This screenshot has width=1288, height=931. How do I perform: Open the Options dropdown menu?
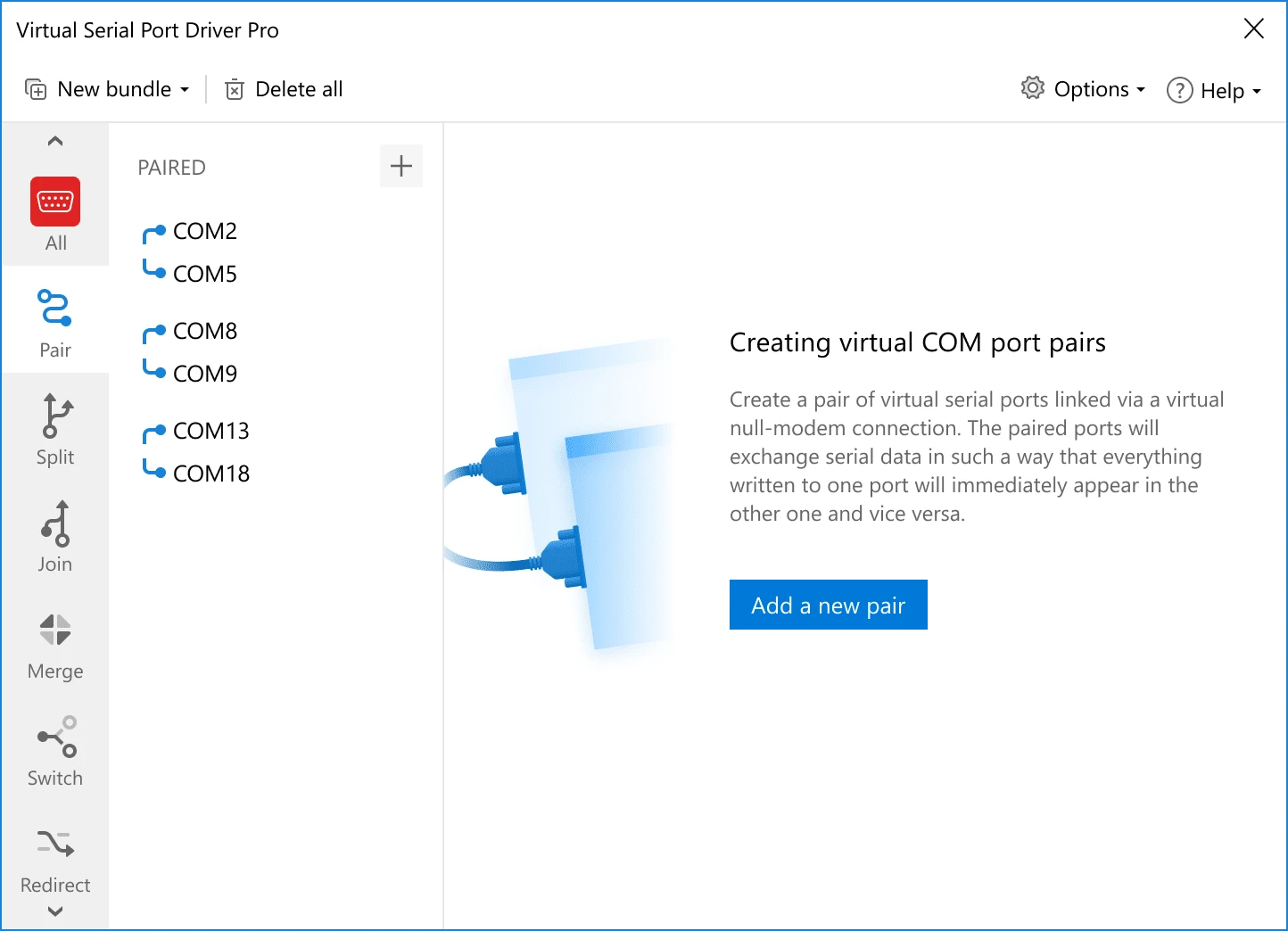pos(1083,89)
